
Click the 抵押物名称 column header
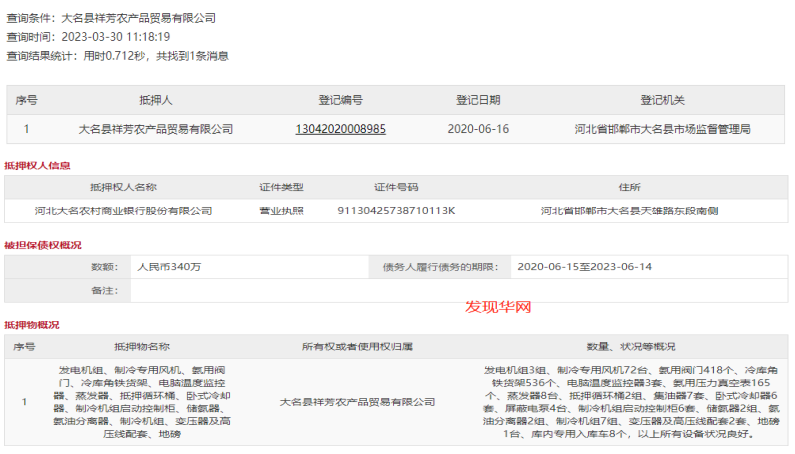[142, 346]
